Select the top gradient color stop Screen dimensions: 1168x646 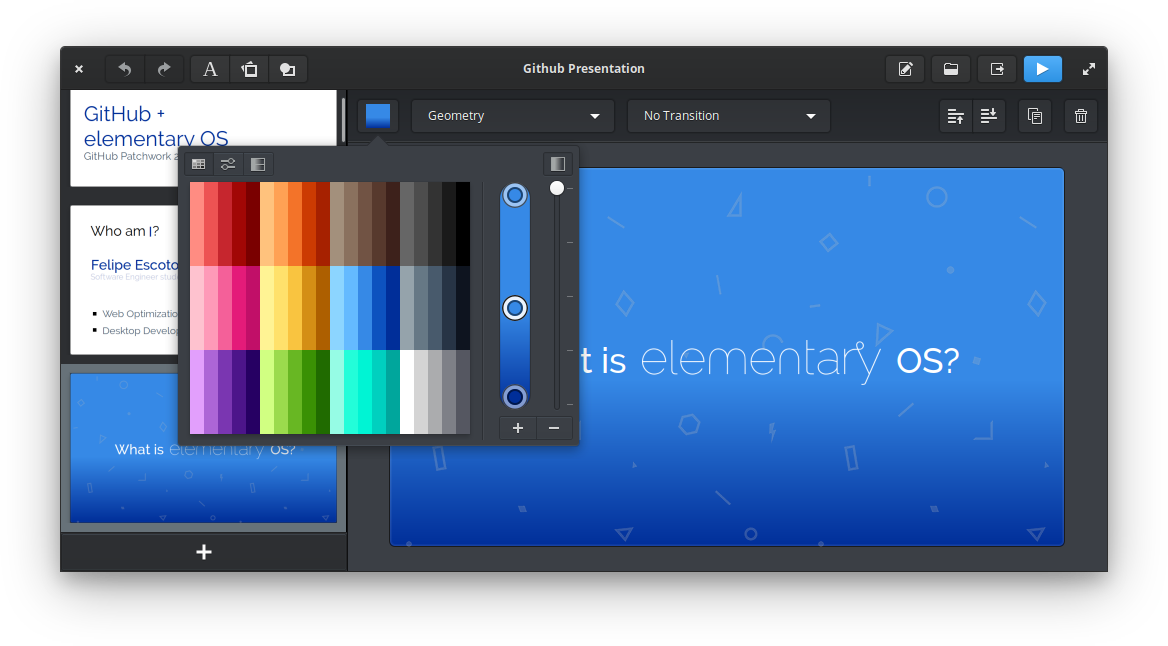point(515,195)
